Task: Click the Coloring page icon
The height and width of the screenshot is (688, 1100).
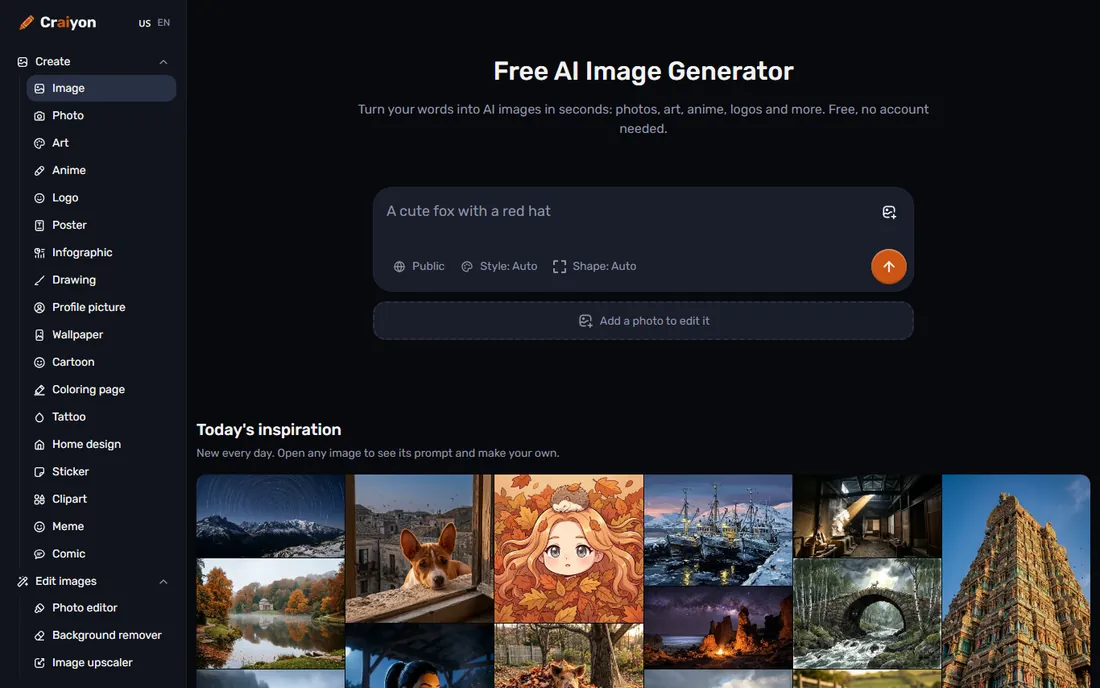Action: pyautogui.click(x=39, y=389)
